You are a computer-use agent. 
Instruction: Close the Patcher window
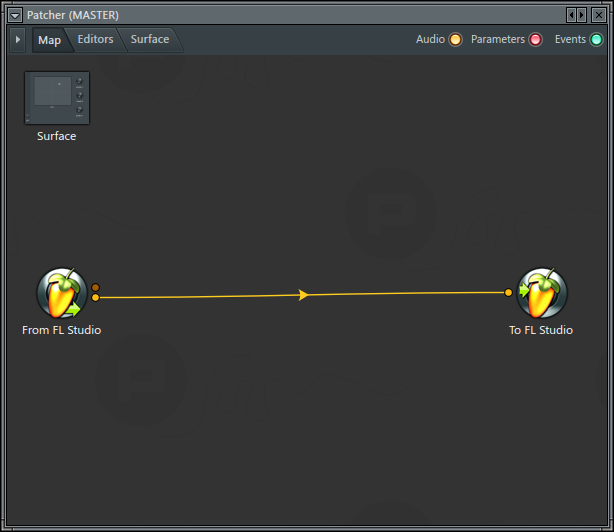(x=599, y=15)
